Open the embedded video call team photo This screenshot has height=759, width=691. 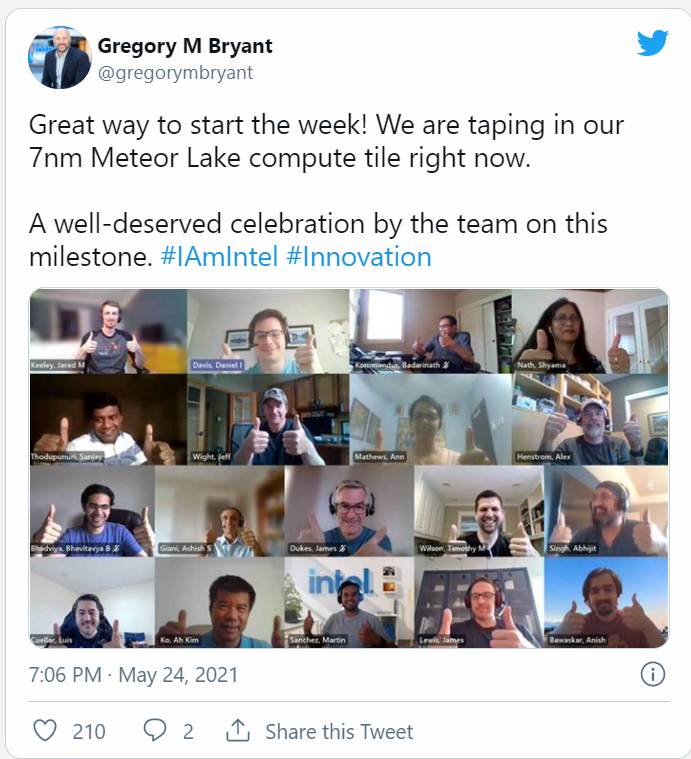(349, 468)
